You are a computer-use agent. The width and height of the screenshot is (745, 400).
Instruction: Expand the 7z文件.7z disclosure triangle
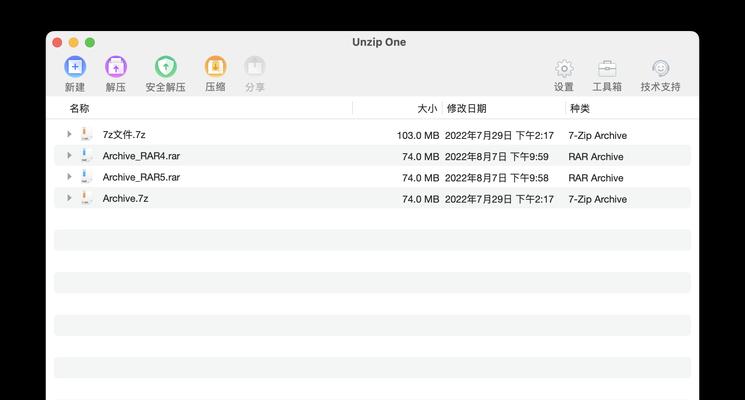[69, 134]
